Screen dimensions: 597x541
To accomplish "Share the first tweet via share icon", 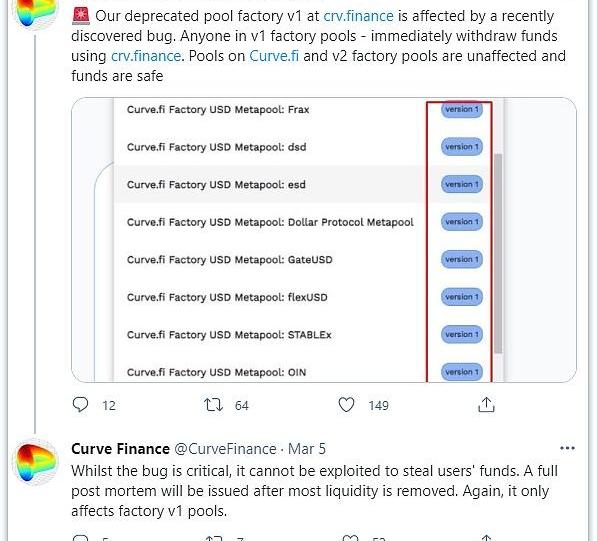I will [486, 405].
